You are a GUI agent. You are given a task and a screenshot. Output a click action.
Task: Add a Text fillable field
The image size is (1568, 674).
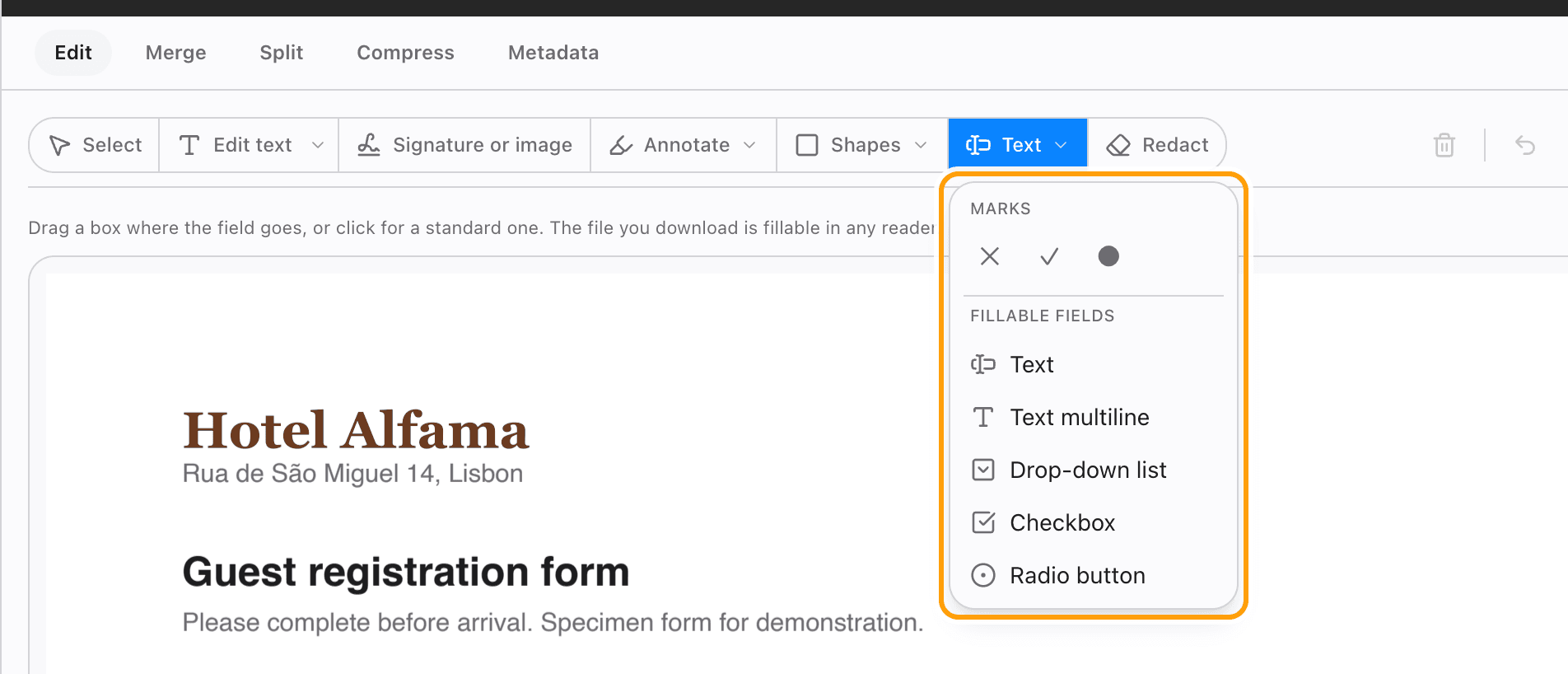point(1094,364)
